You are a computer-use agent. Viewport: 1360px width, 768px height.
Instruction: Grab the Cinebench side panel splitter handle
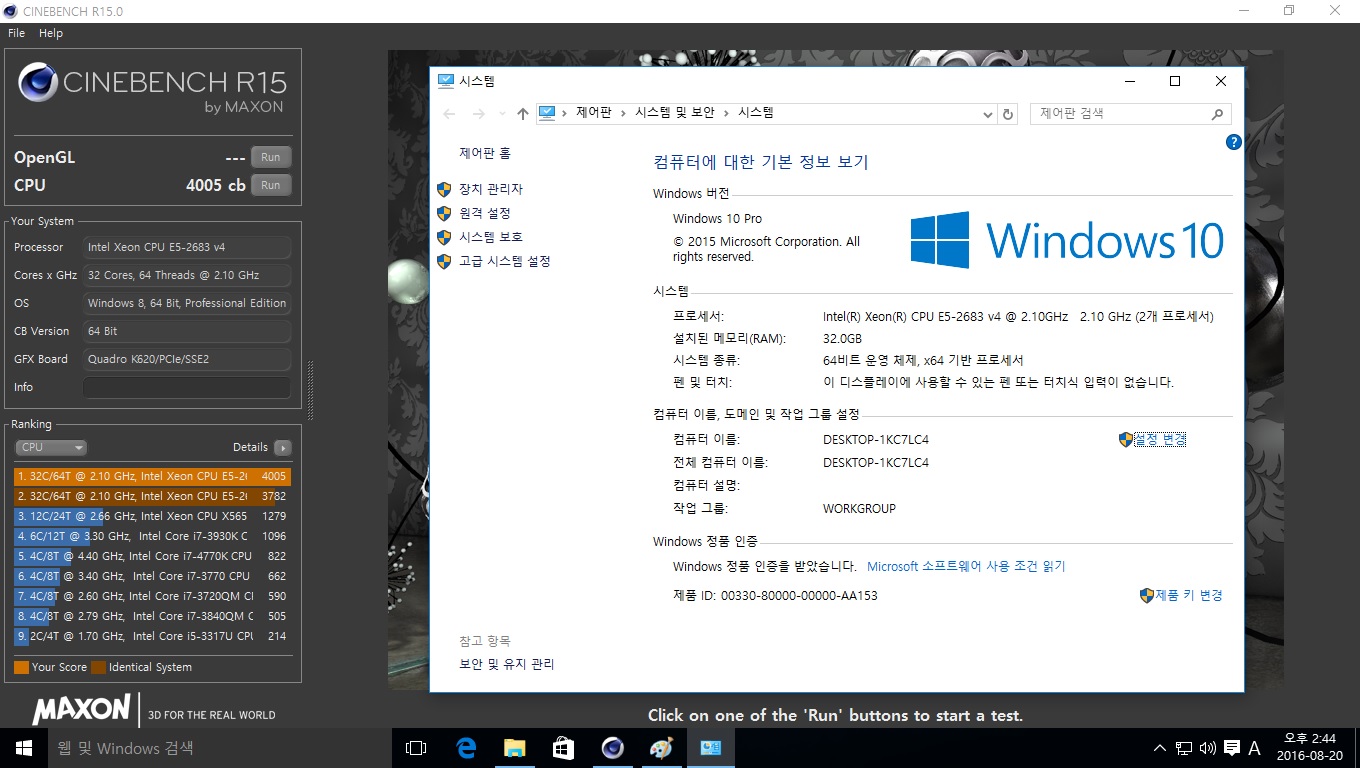click(x=309, y=392)
